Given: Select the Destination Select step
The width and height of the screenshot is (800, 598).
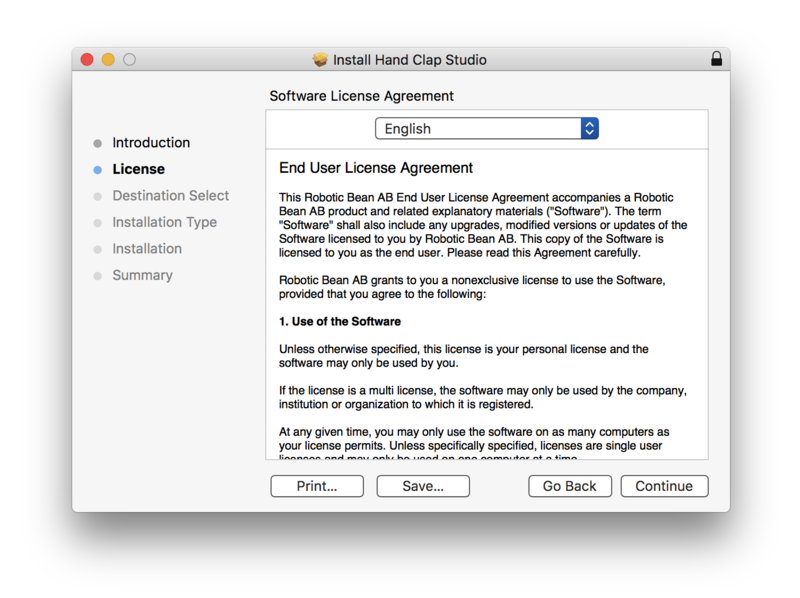Looking at the screenshot, I should pos(170,195).
